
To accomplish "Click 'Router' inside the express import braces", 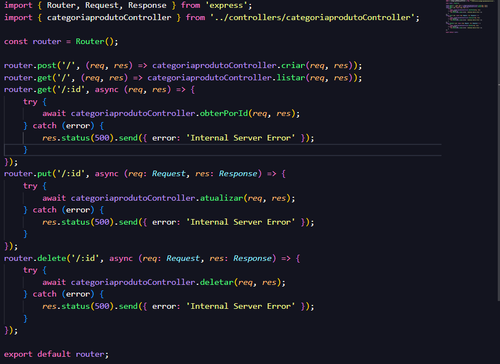I will coord(61,5).
